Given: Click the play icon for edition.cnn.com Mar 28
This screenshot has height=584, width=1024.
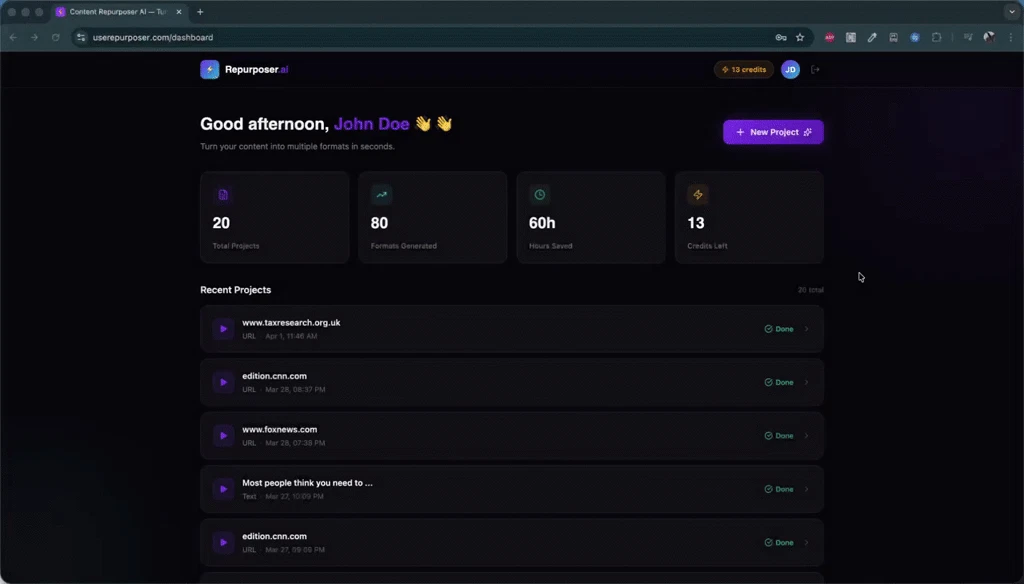Looking at the screenshot, I should [223, 383].
